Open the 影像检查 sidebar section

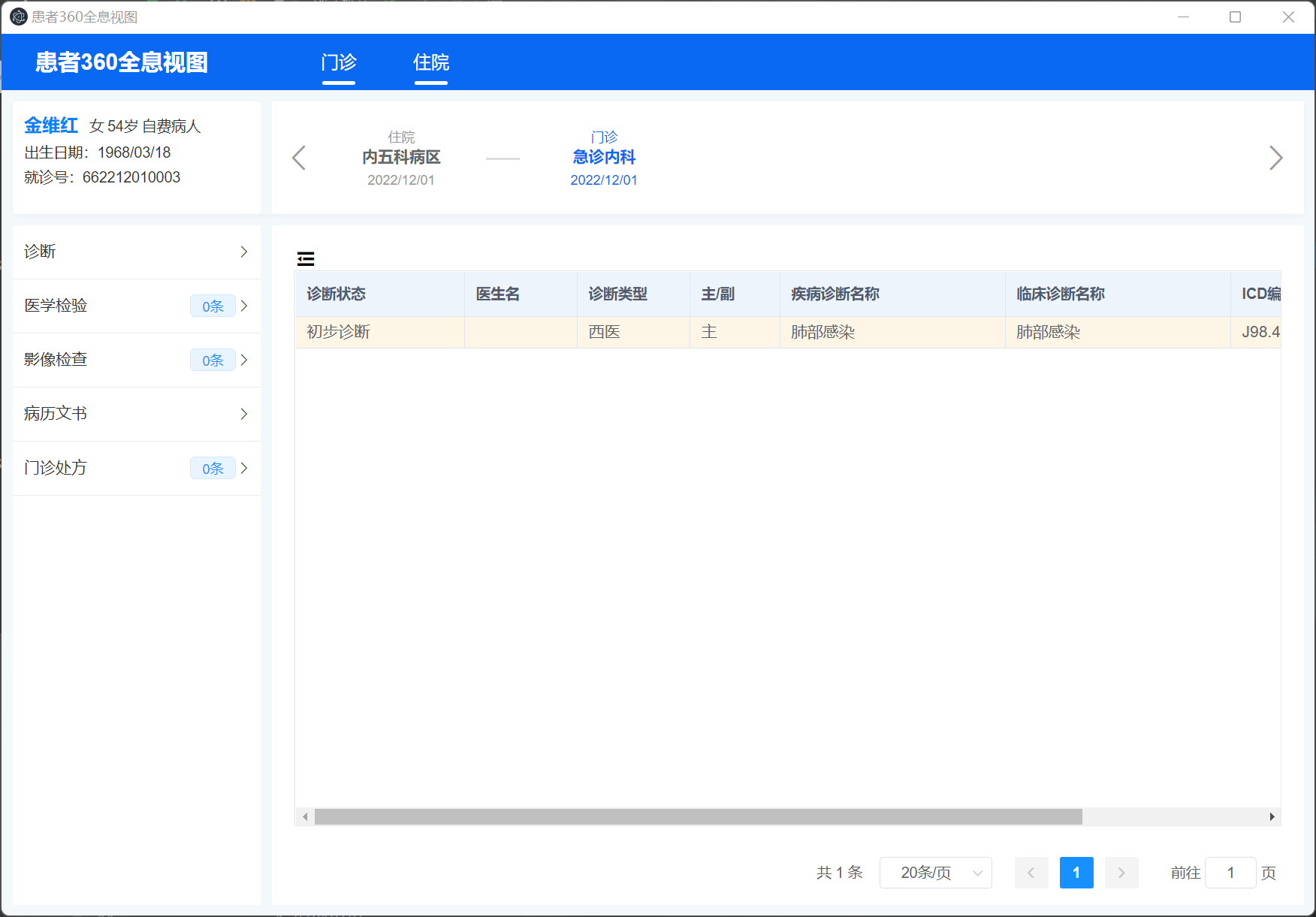[137, 360]
